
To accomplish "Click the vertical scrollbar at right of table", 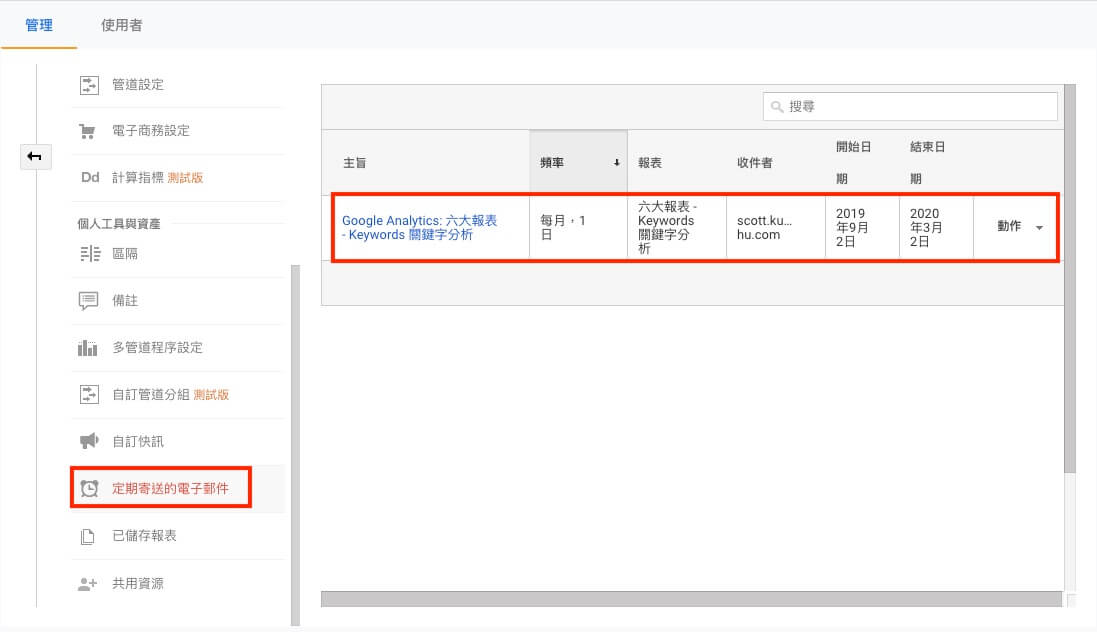I will [1069, 280].
